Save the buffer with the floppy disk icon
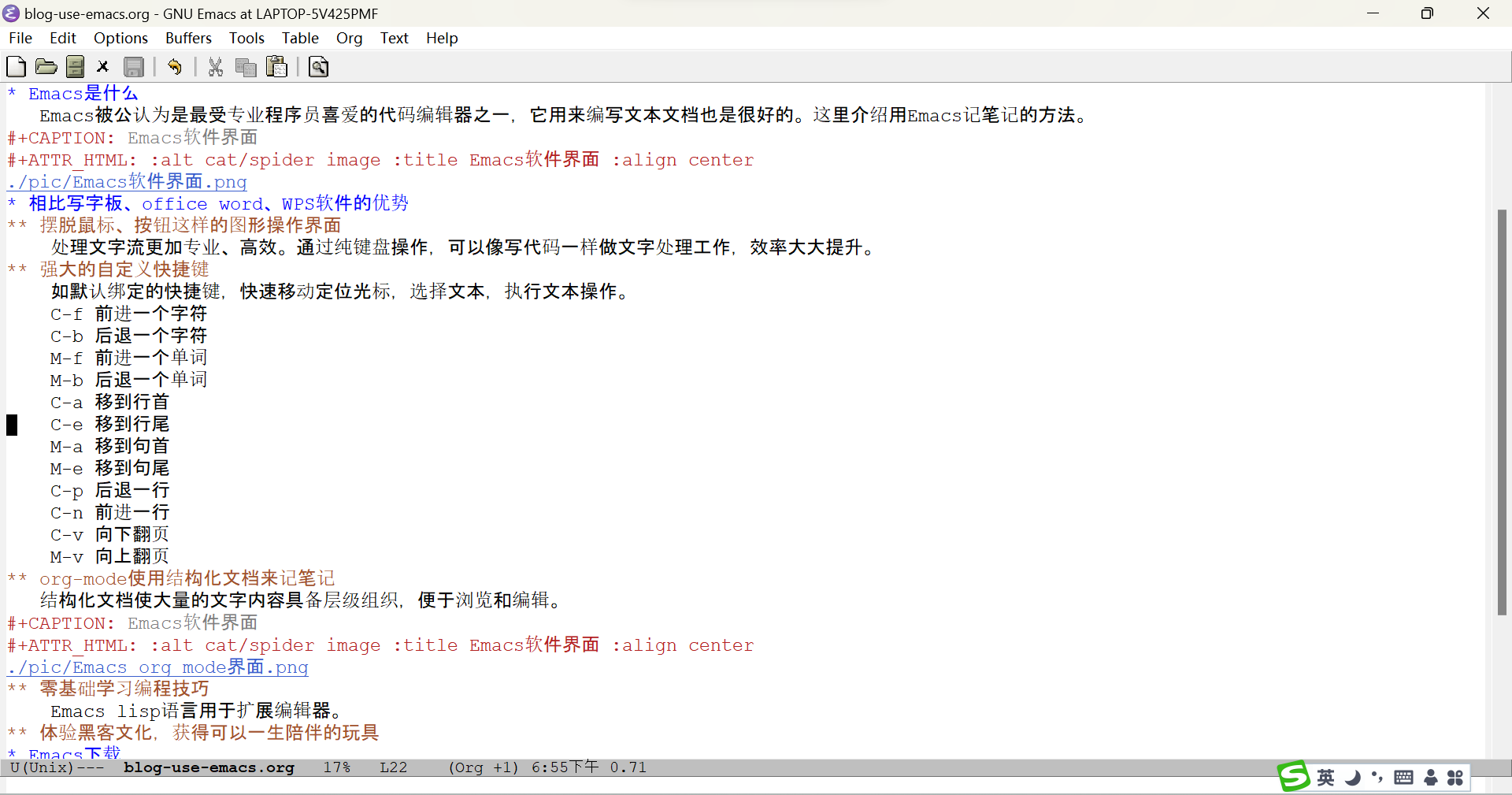Viewport: 1512px width, 795px height. [x=134, y=67]
